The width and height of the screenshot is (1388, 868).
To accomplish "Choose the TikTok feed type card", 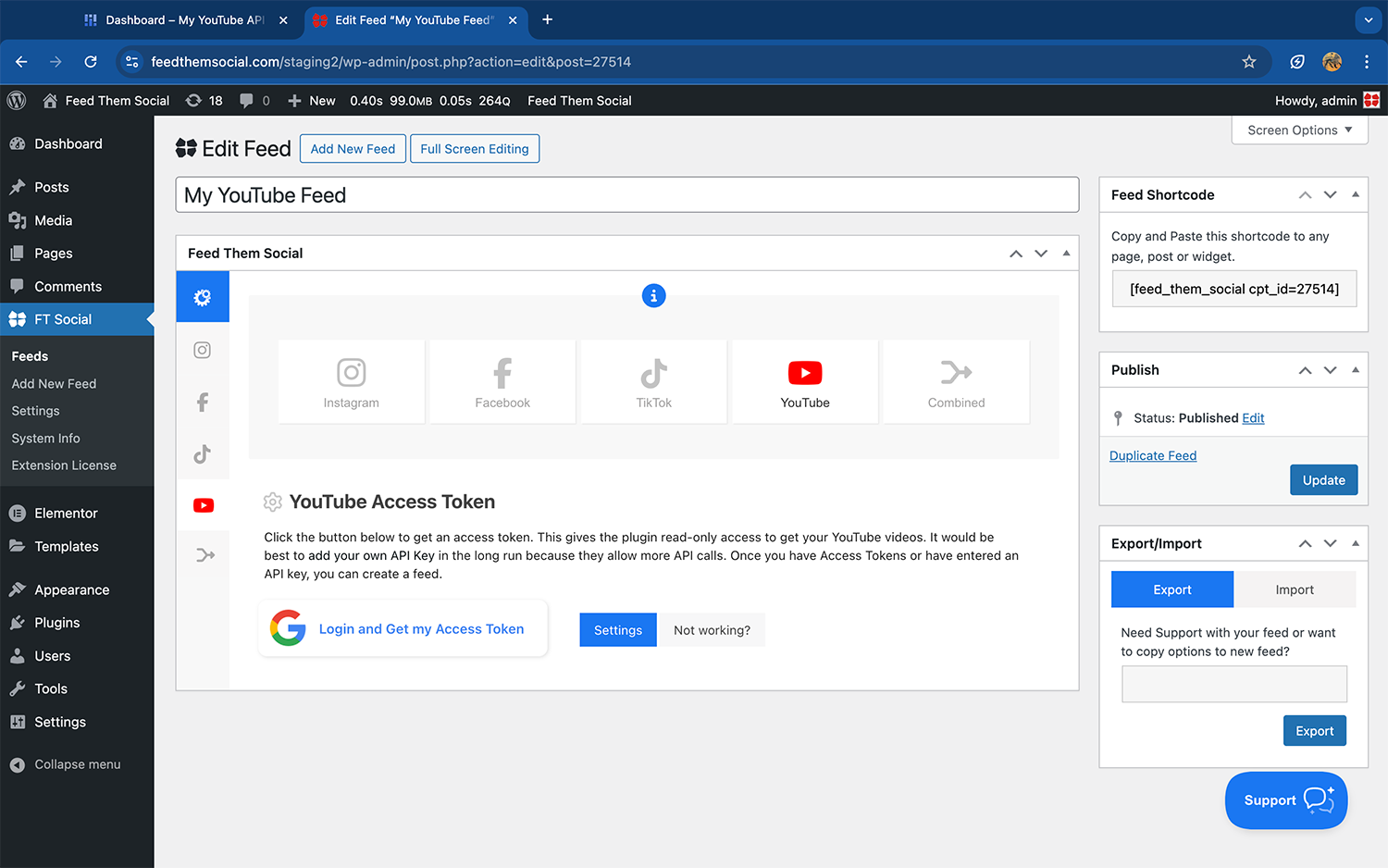I will [x=654, y=381].
